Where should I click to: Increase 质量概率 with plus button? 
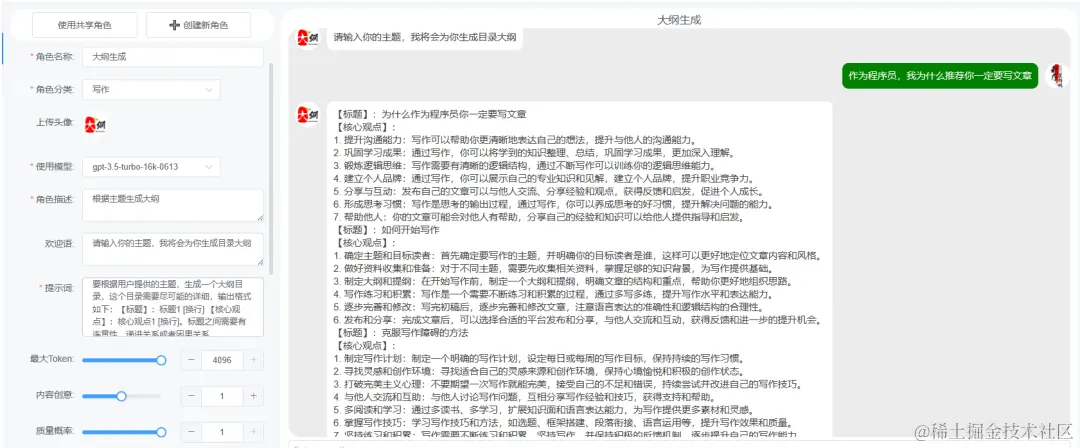coord(253,432)
